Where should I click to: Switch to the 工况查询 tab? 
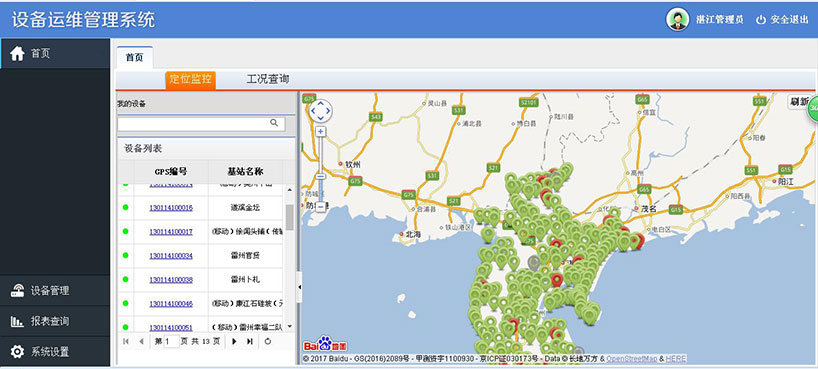[x=268, y=79]
